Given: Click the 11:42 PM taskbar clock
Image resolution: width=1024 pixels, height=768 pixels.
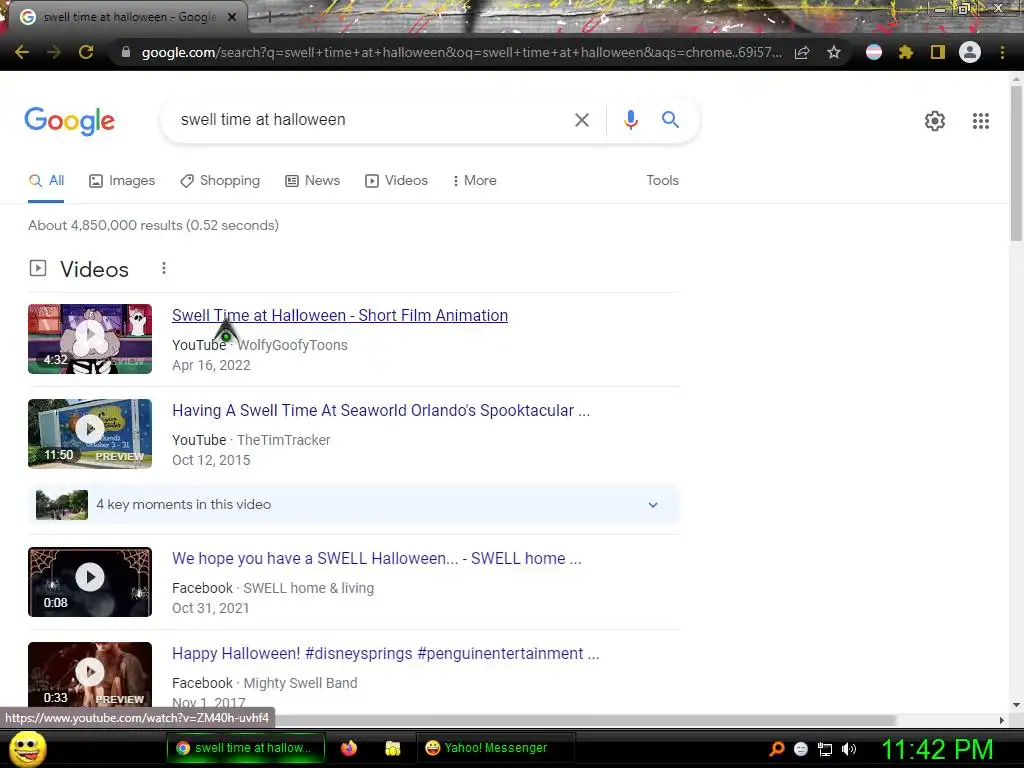Looking at the screenshot, I should point(938,749).
